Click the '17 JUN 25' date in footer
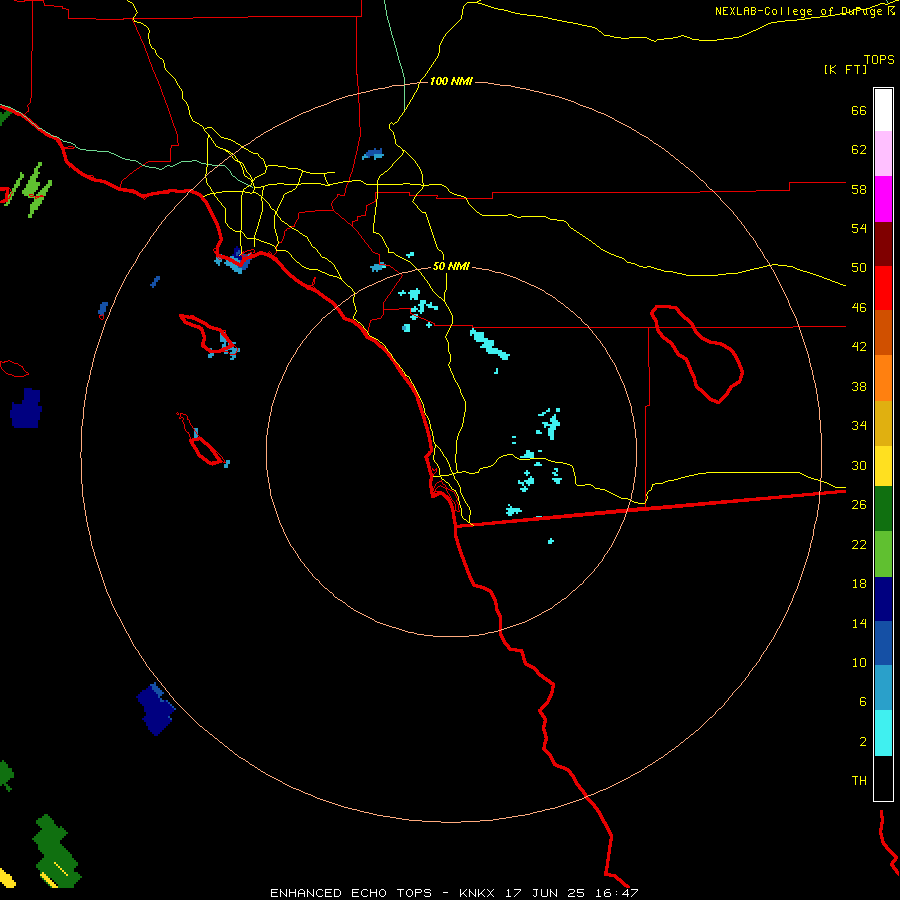 point(545,893)
